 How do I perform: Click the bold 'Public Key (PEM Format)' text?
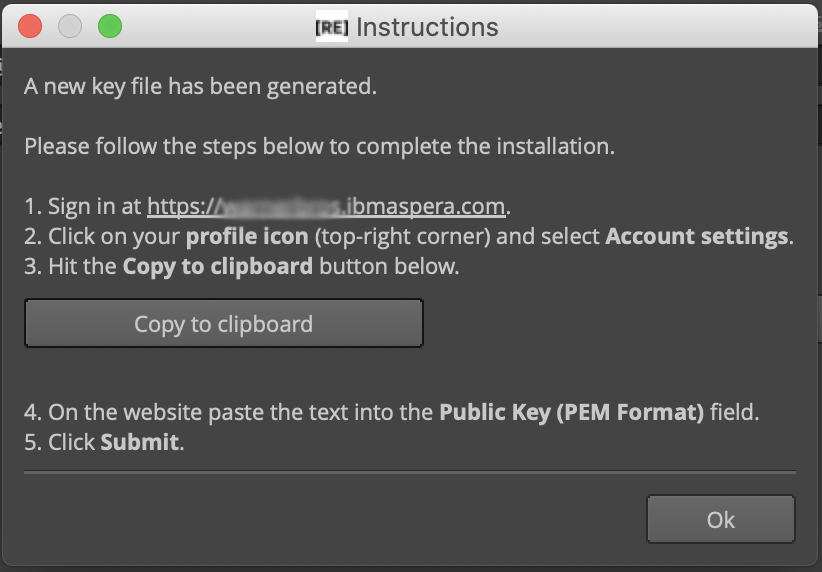[571, 412]
